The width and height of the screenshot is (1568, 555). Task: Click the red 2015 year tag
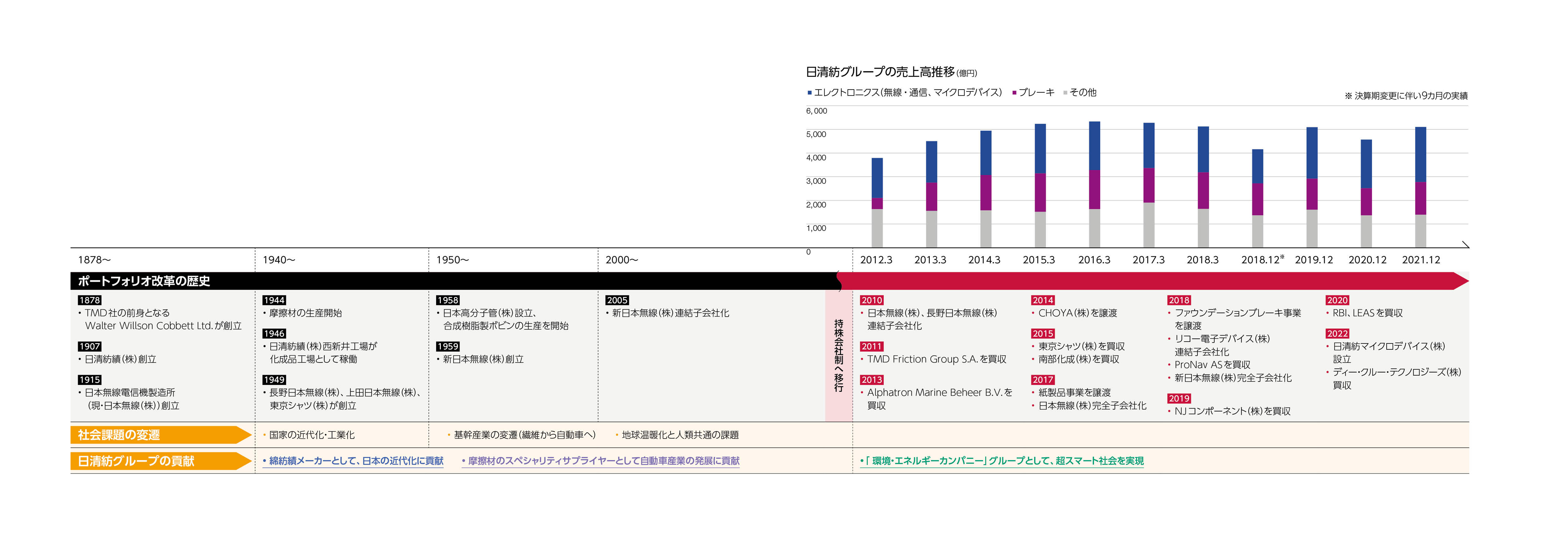1043,333
